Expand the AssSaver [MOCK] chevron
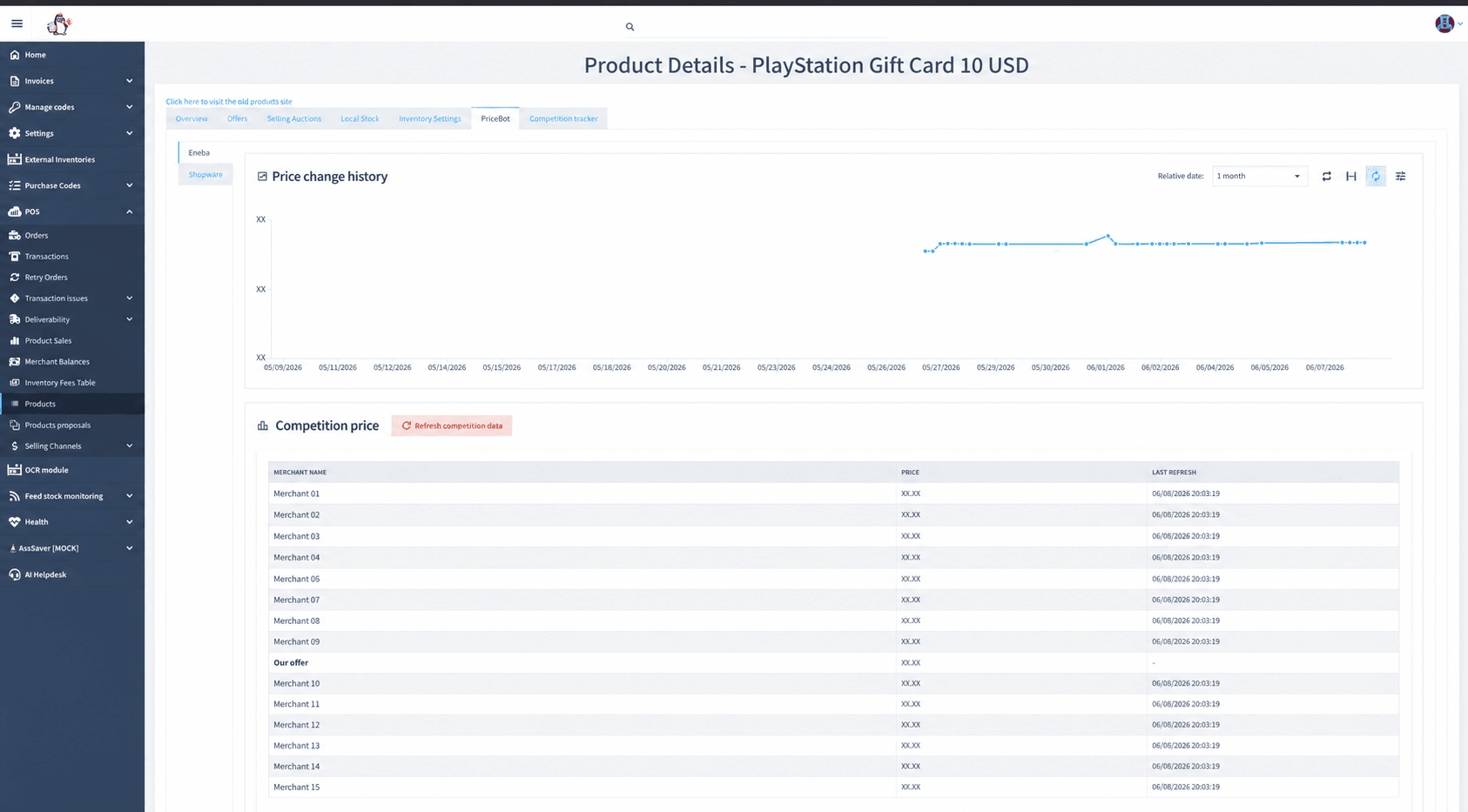Viewport: 1468px width, 812px height. [x=130, y=548]
